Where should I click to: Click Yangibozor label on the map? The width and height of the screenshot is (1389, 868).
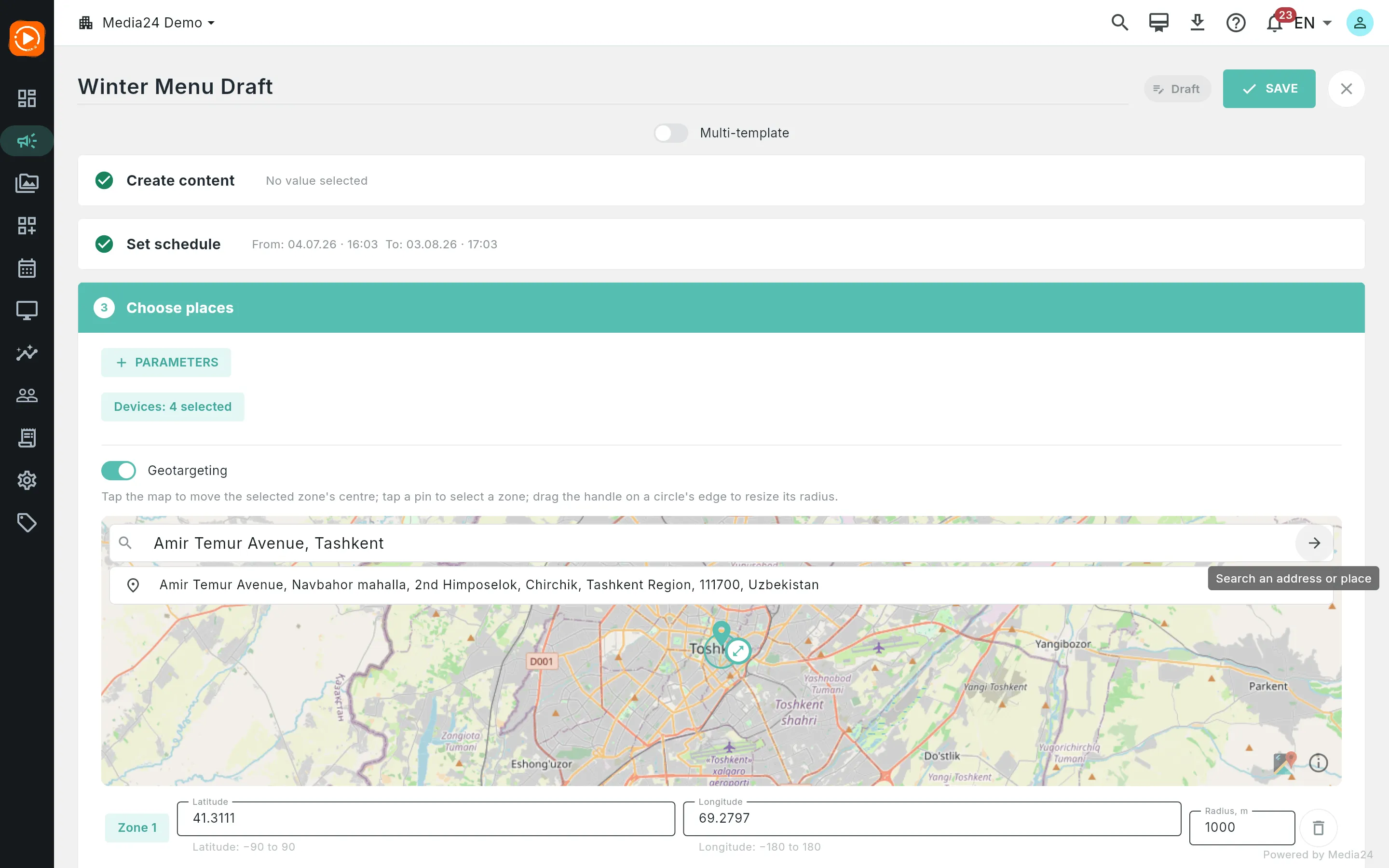point(1063,644)
